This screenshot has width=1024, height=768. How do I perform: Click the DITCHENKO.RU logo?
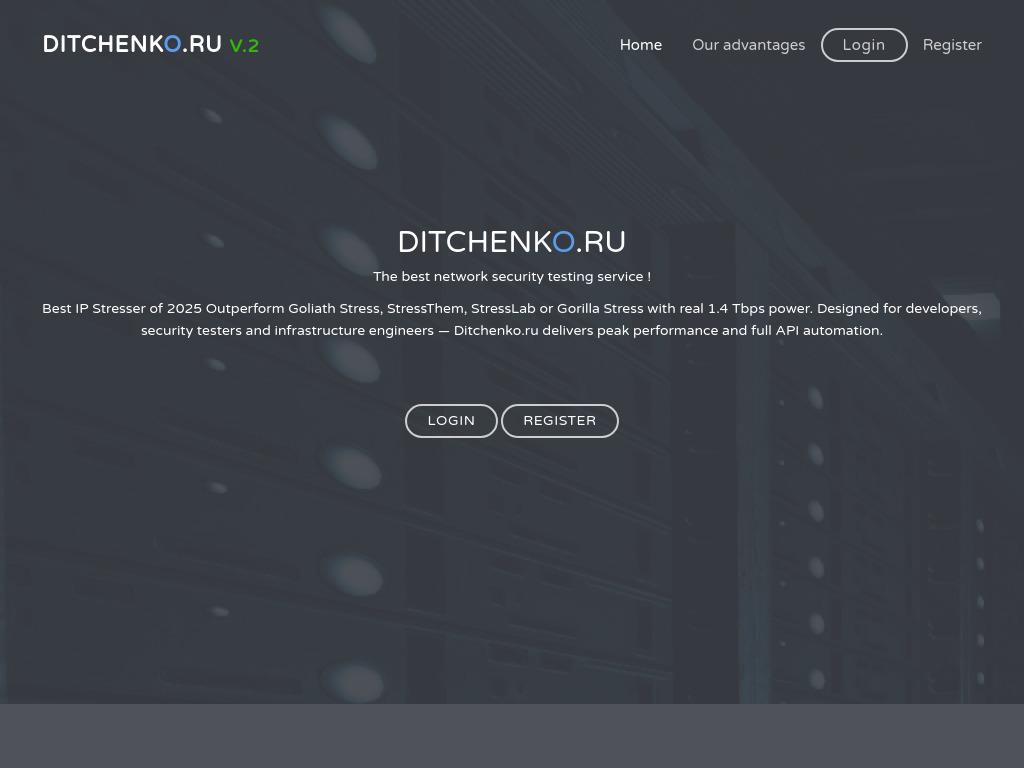(x=131, y=44)
